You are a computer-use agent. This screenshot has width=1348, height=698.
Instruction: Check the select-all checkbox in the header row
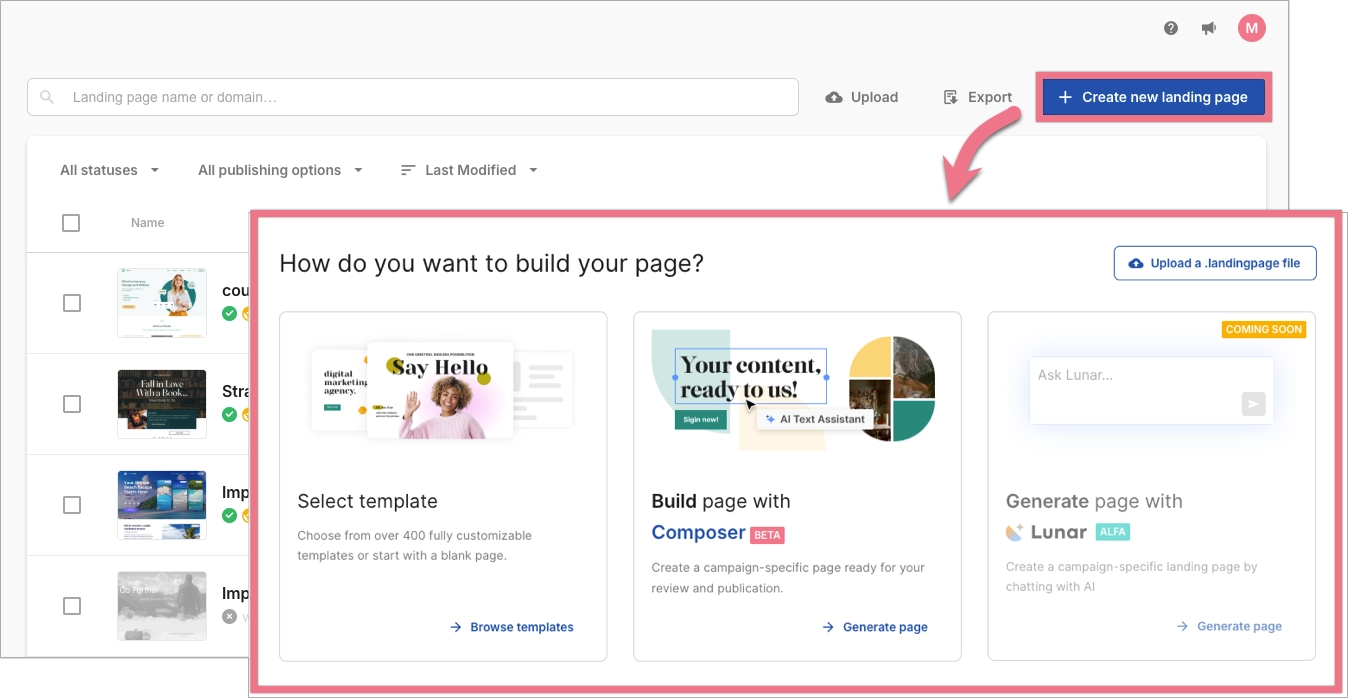click(71, 222)
